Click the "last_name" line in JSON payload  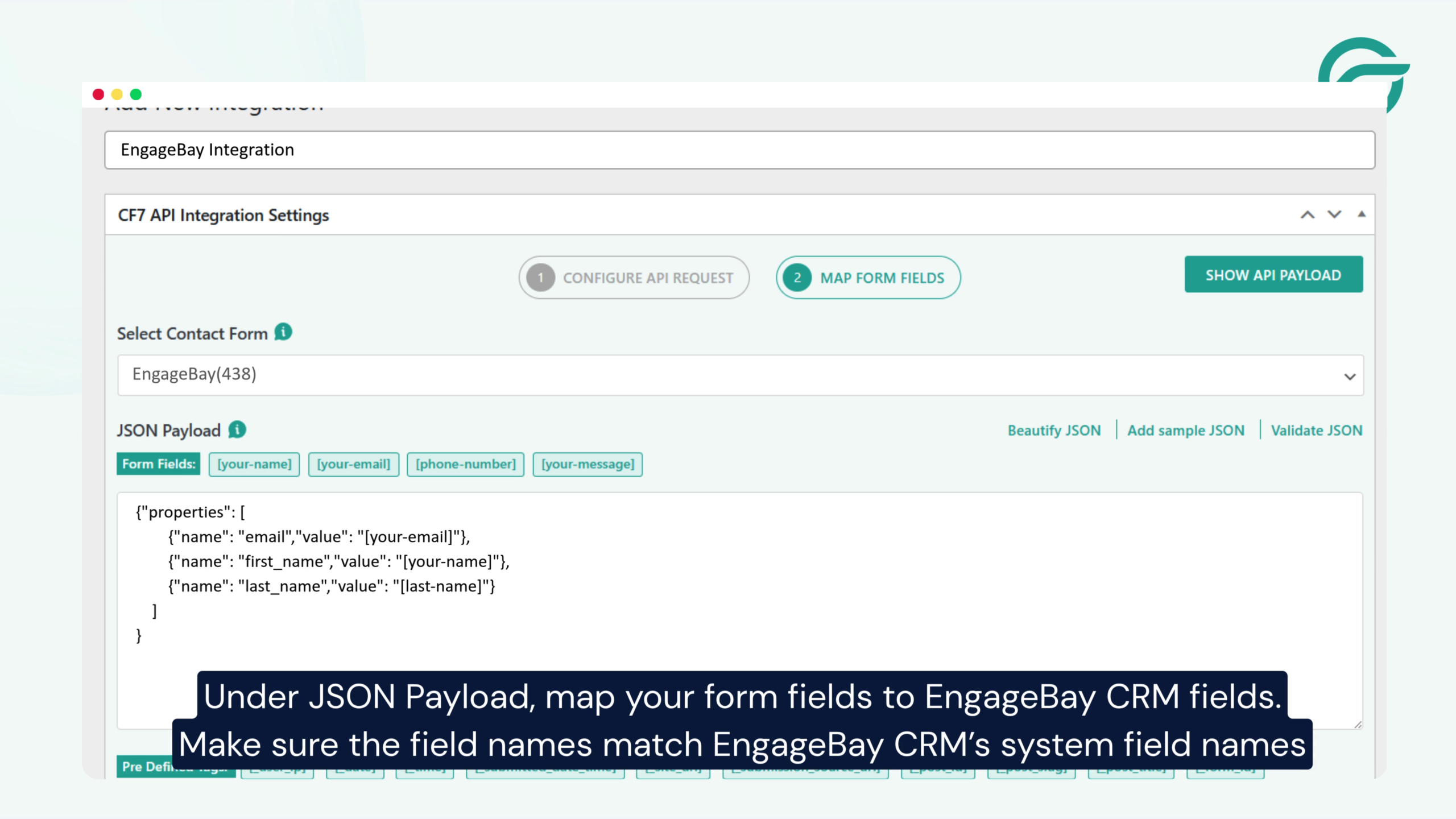pyautogui.click(x=332, y=586)
